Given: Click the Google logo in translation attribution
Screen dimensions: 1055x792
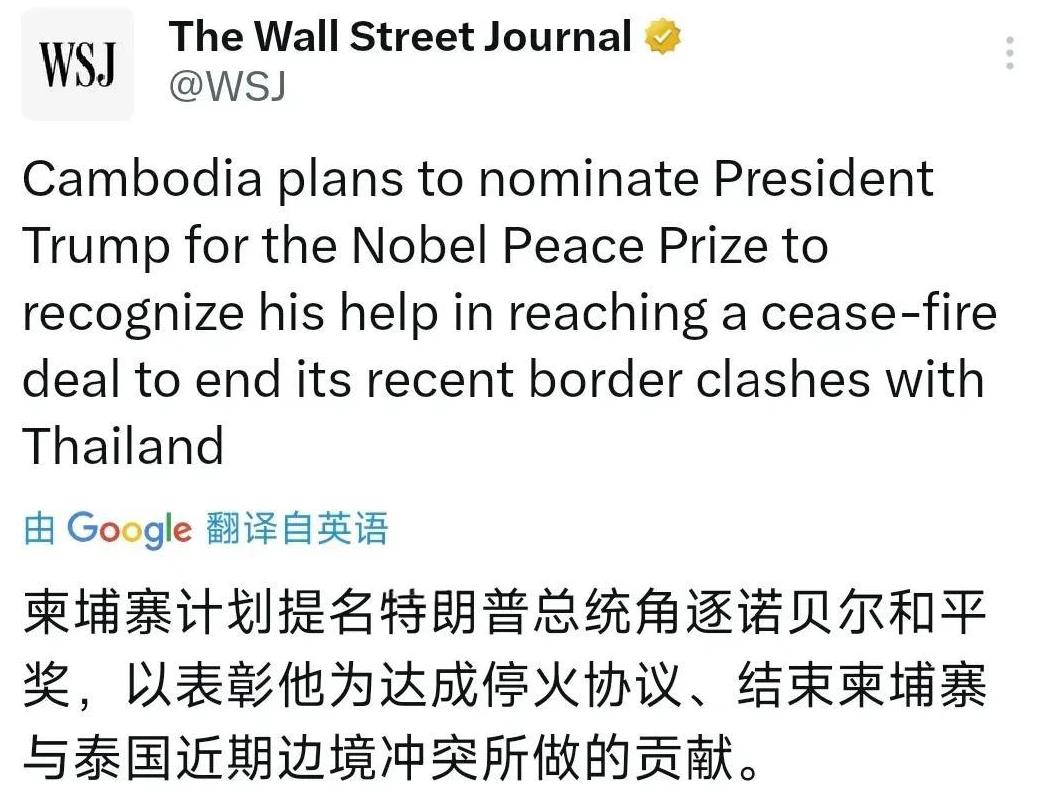Looking at the screenshot, I should pos(129,529).
